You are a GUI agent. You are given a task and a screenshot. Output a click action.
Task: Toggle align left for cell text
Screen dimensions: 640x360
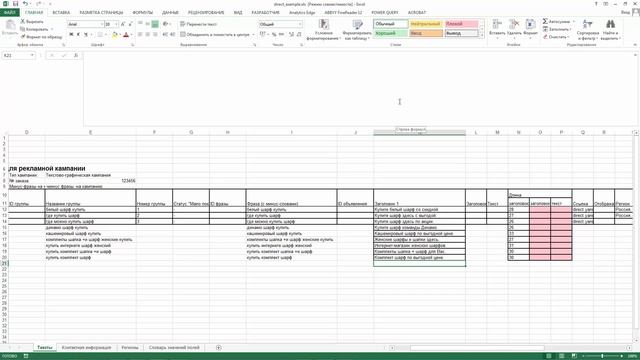[x=140, y=35]
